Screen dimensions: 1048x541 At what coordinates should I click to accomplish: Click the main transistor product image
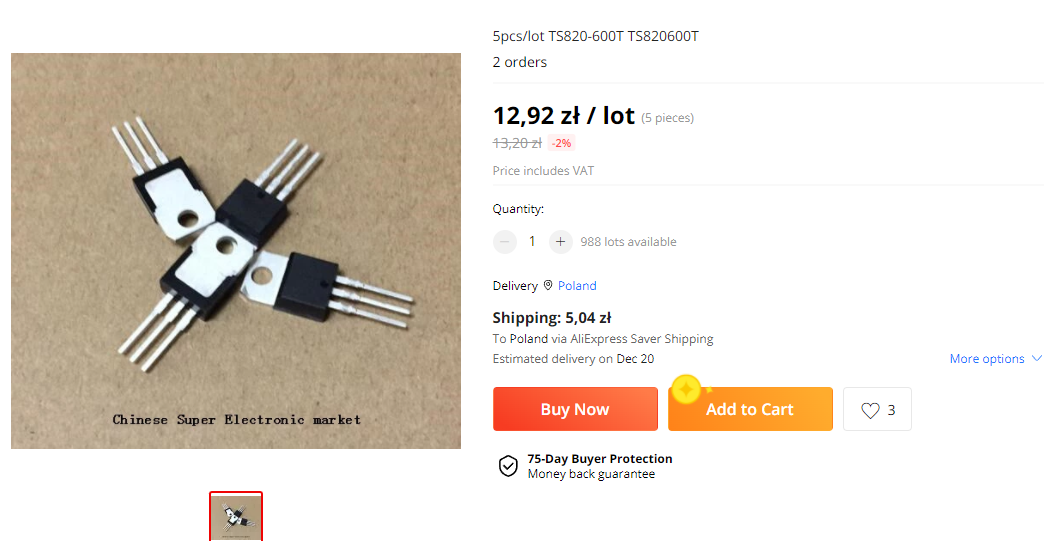pyautogui.click(x=236, y=250)
